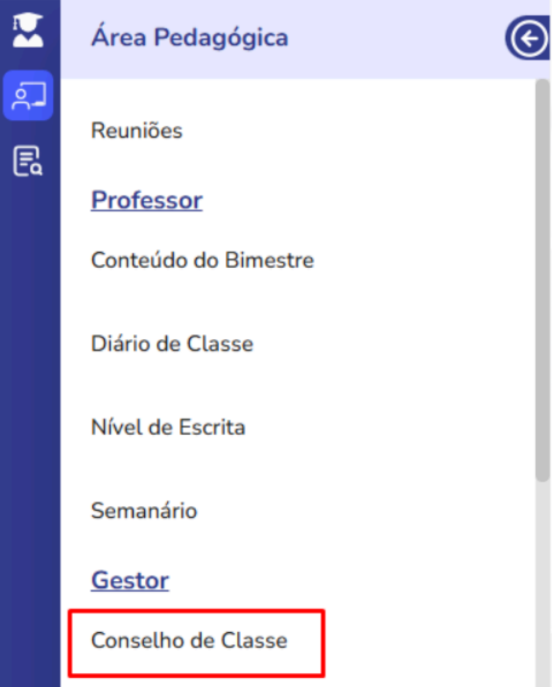Open the class diary entry under Professor
The image size is (552, 687).
point(172,344)
